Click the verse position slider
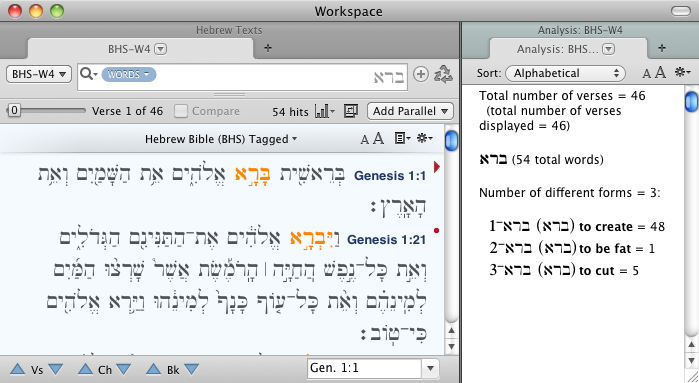Viewport: 699px width, 383px height. pyautogui.click(x=46, y=110)
